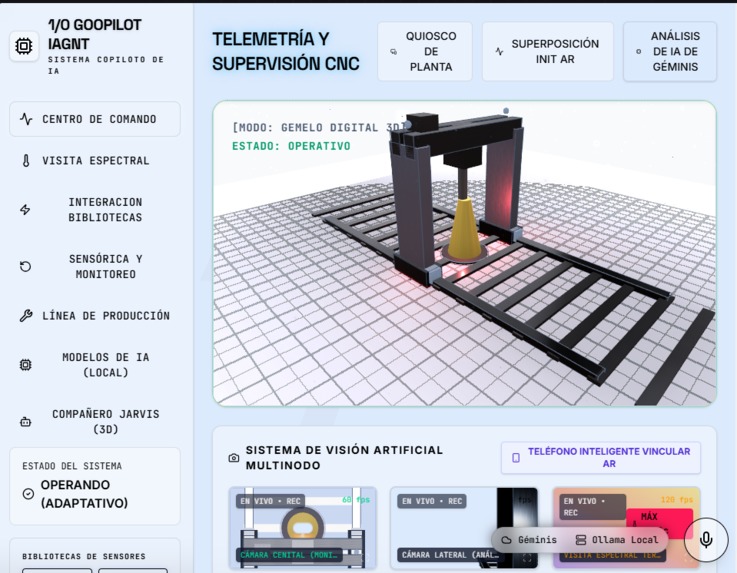This screenshot has height=573, width=737.
Task: Click the pulse icon of Centro de Comando
Action: (x=26, y=119)
